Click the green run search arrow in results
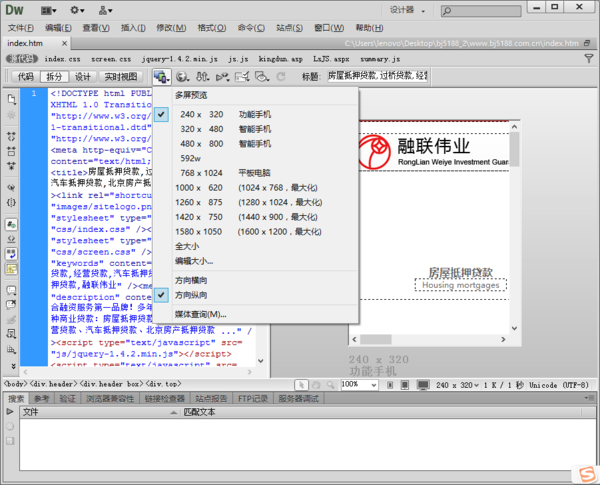 point(10,412)
